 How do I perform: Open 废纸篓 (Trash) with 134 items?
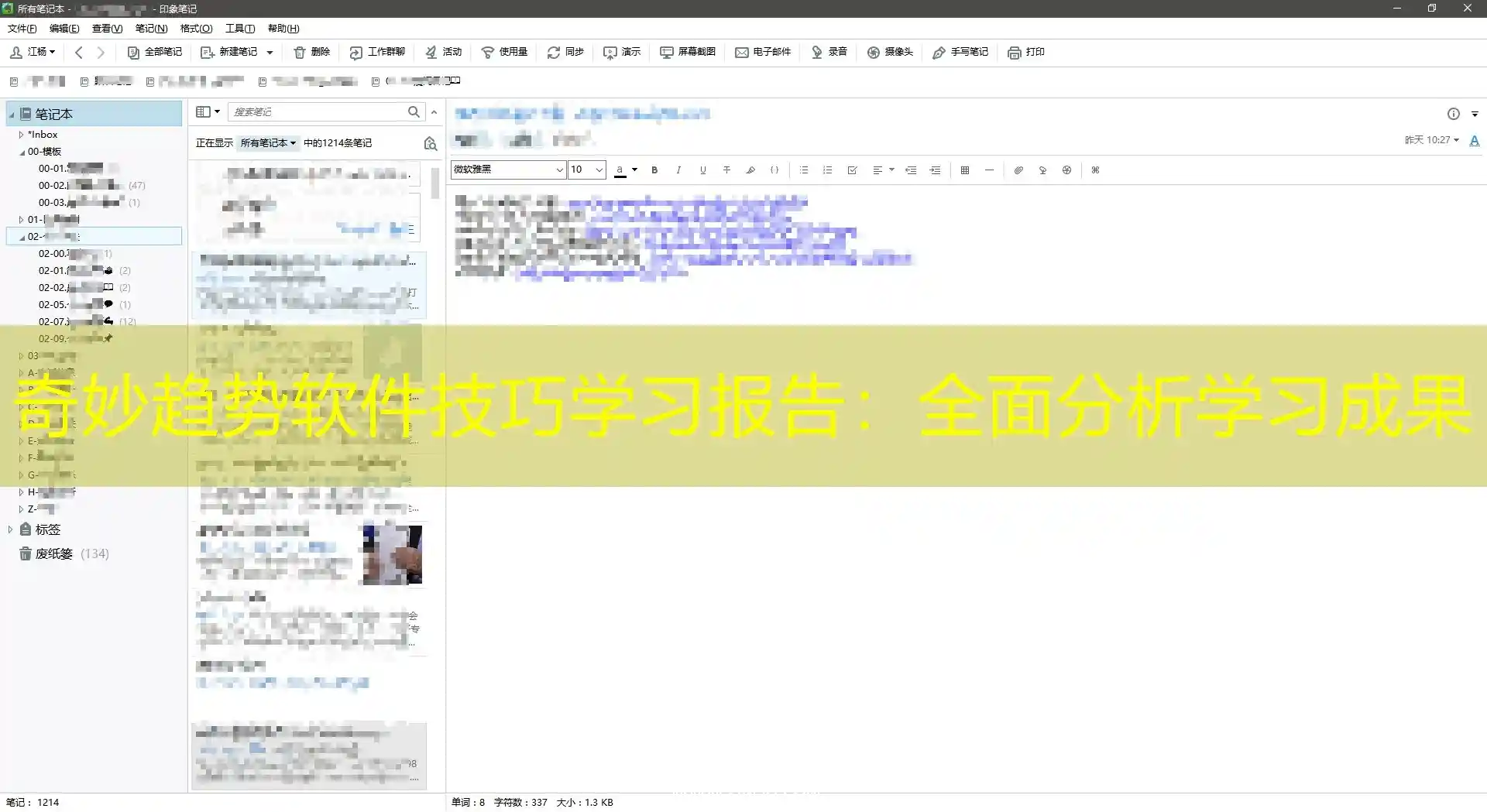[64, 553]
